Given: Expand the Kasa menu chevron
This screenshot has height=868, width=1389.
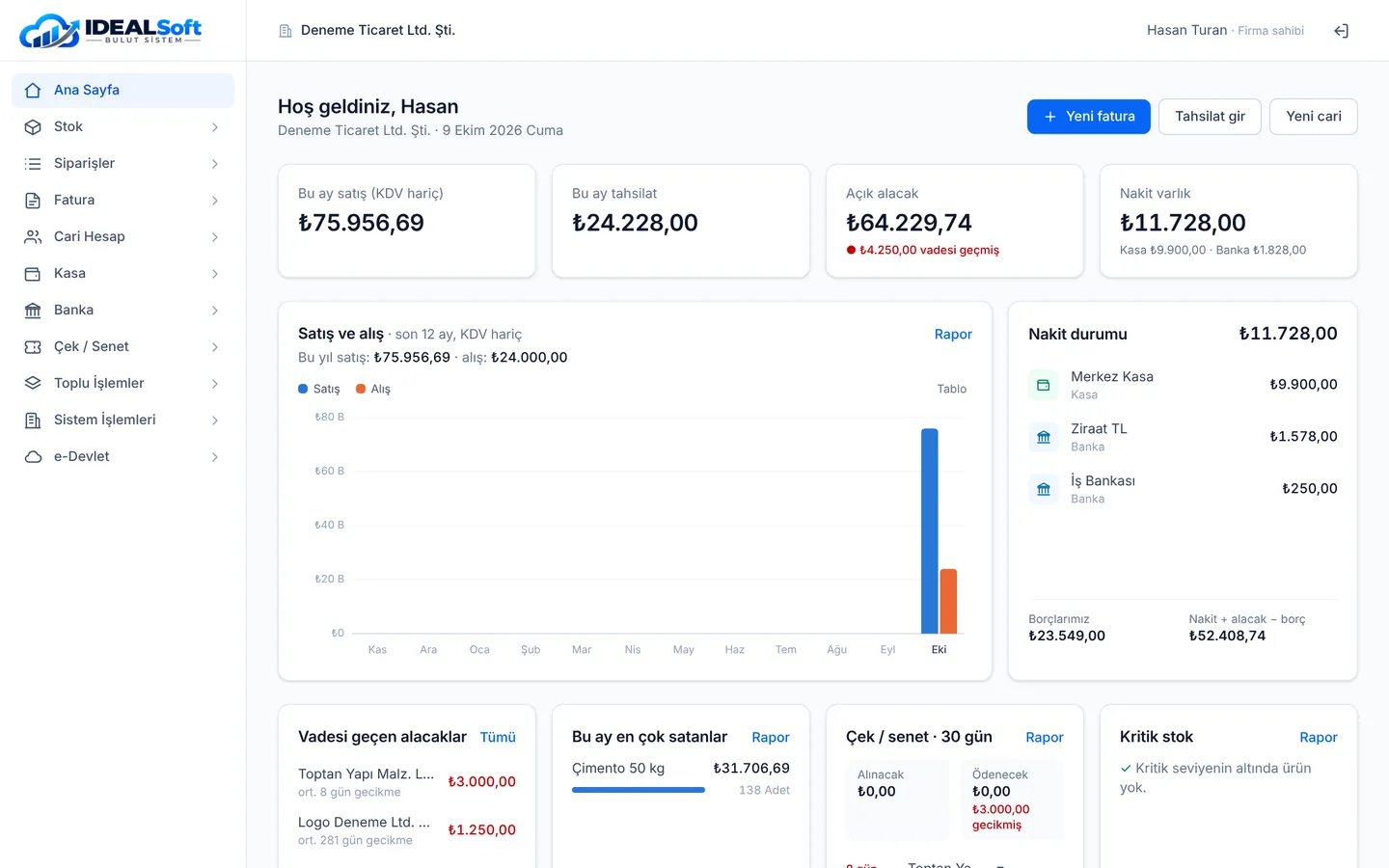Looking at the screenshot, I should tap(215, 273).
